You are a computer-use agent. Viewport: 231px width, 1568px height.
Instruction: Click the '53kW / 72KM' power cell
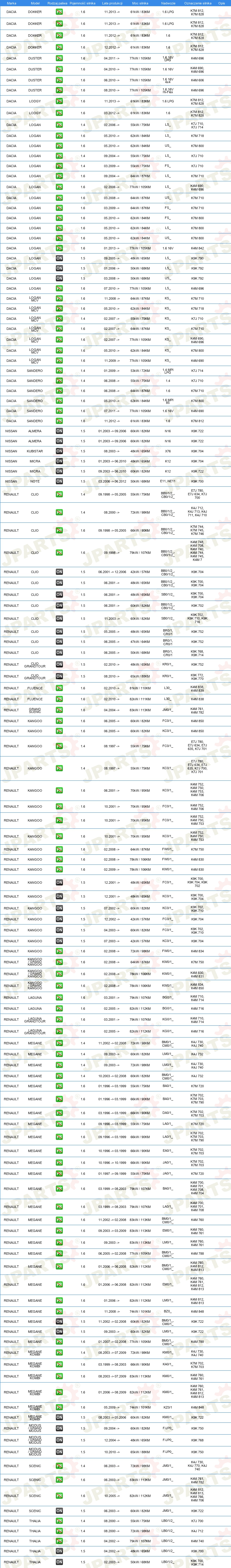point(140,371)
